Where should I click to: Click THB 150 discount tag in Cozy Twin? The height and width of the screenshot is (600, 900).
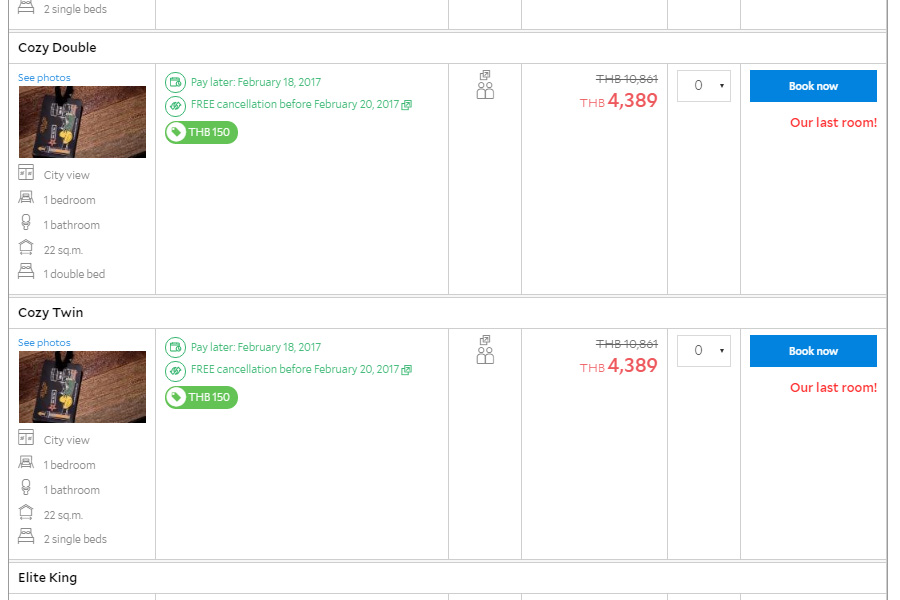(201, 397)
